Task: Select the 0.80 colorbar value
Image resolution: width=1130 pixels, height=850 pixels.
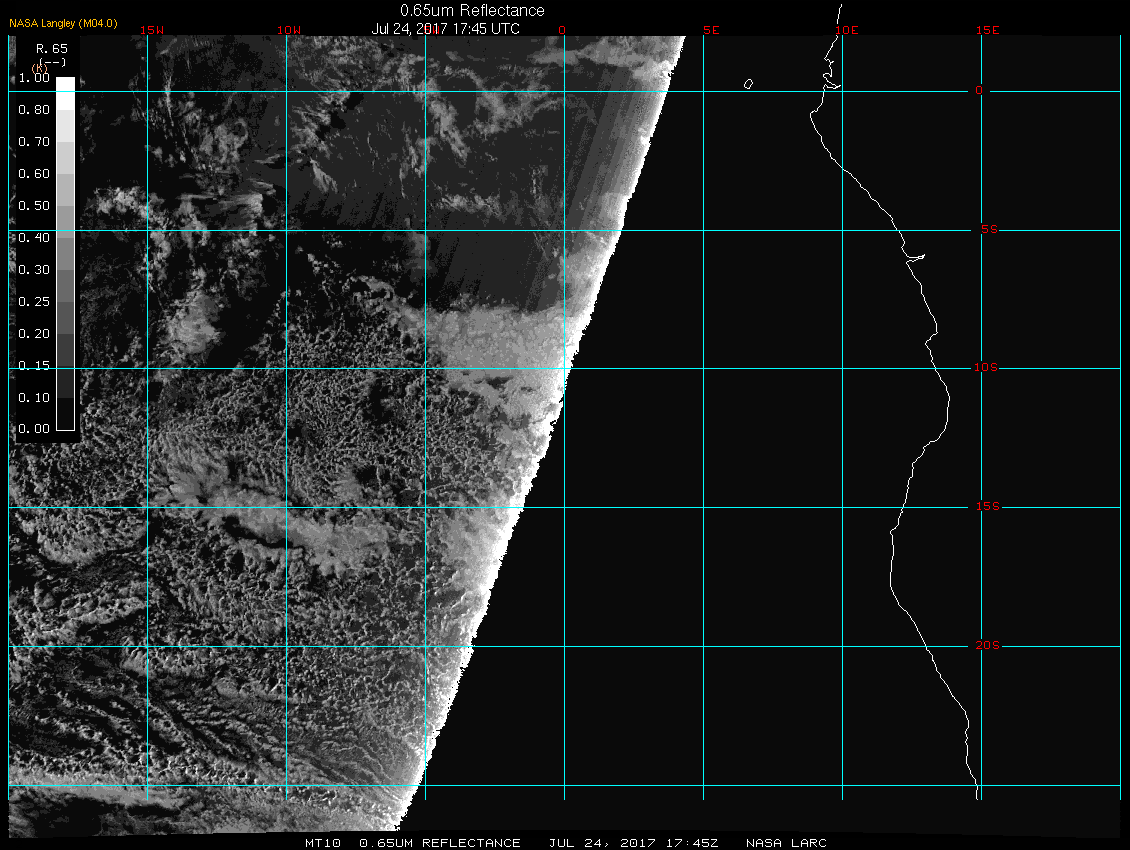Action: [x=34, y=110]
